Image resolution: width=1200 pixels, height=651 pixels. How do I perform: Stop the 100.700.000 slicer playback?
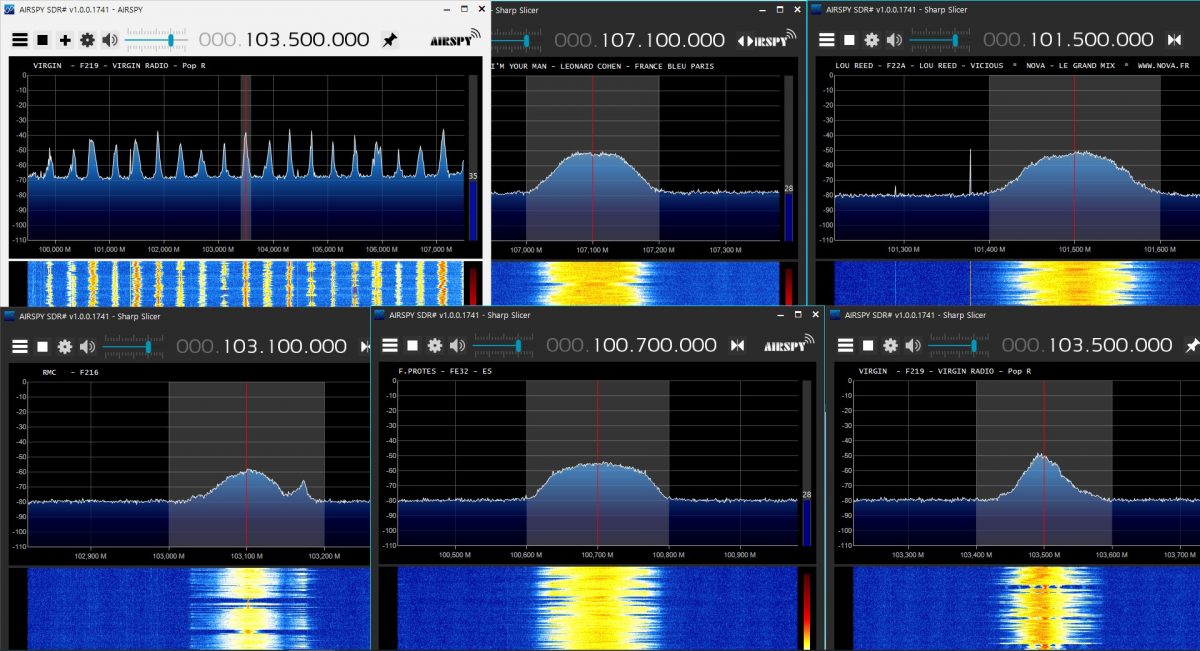pyautogui.click(x=412, y=345)
